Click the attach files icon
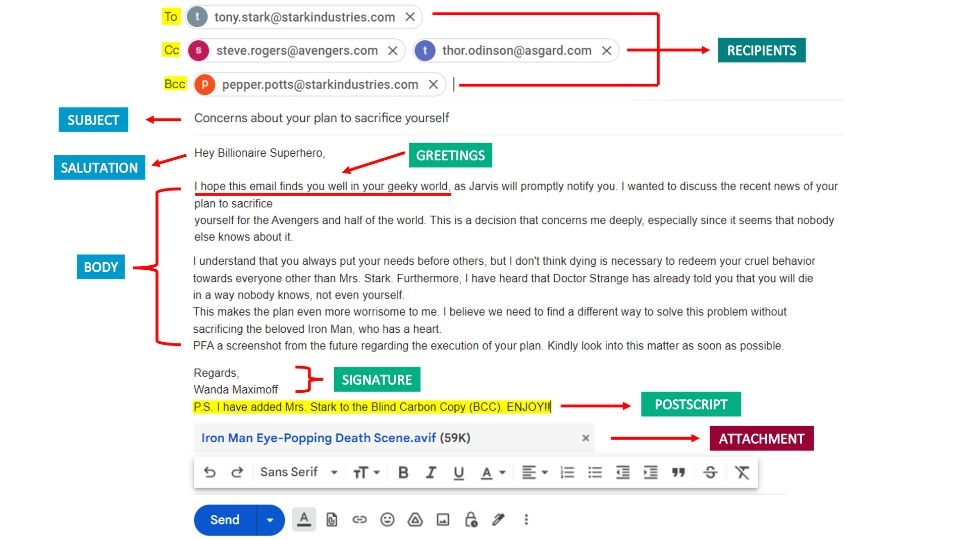This screenshot has height=540, width=960. click(x=332, y=520)
